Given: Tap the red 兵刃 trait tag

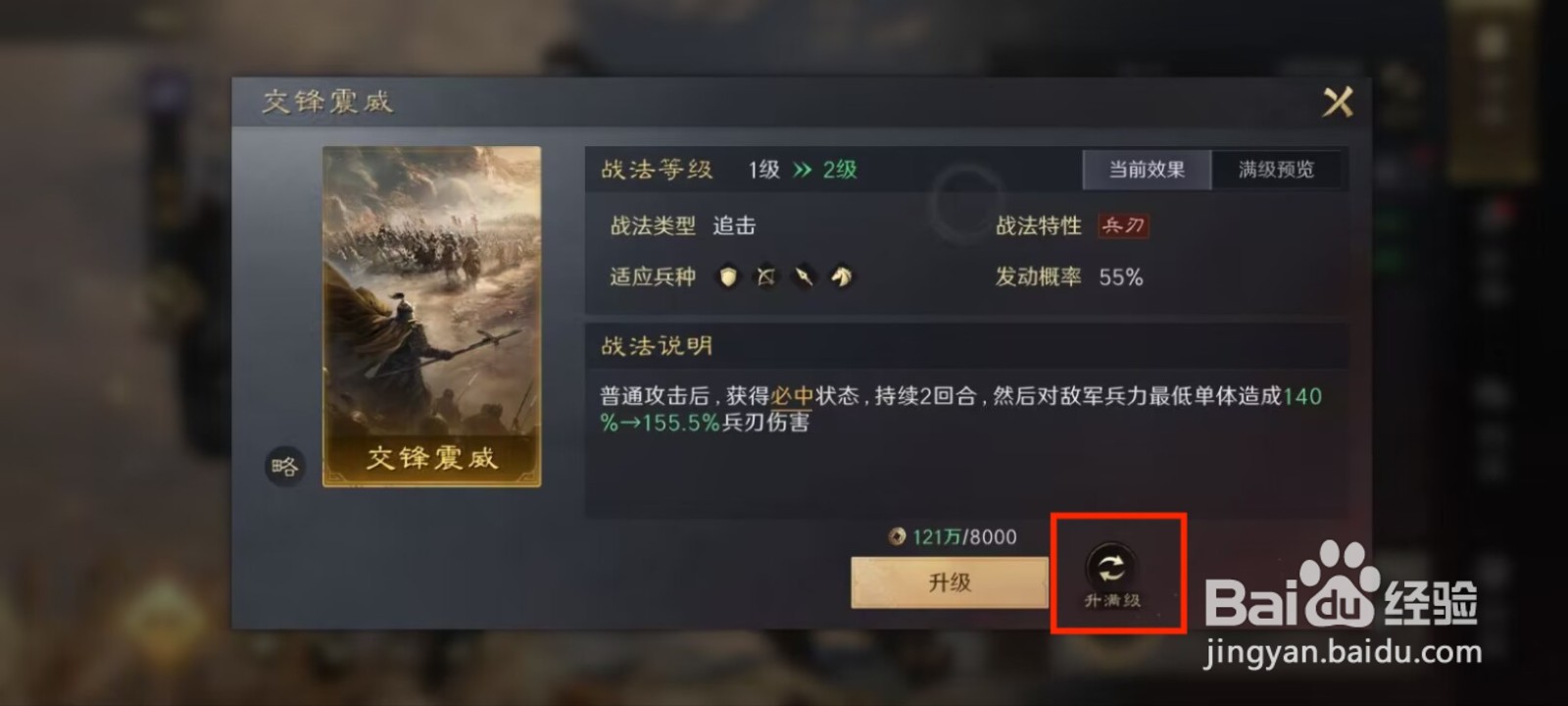Looking at the screenshot, I should click(x=1124, y=226).
